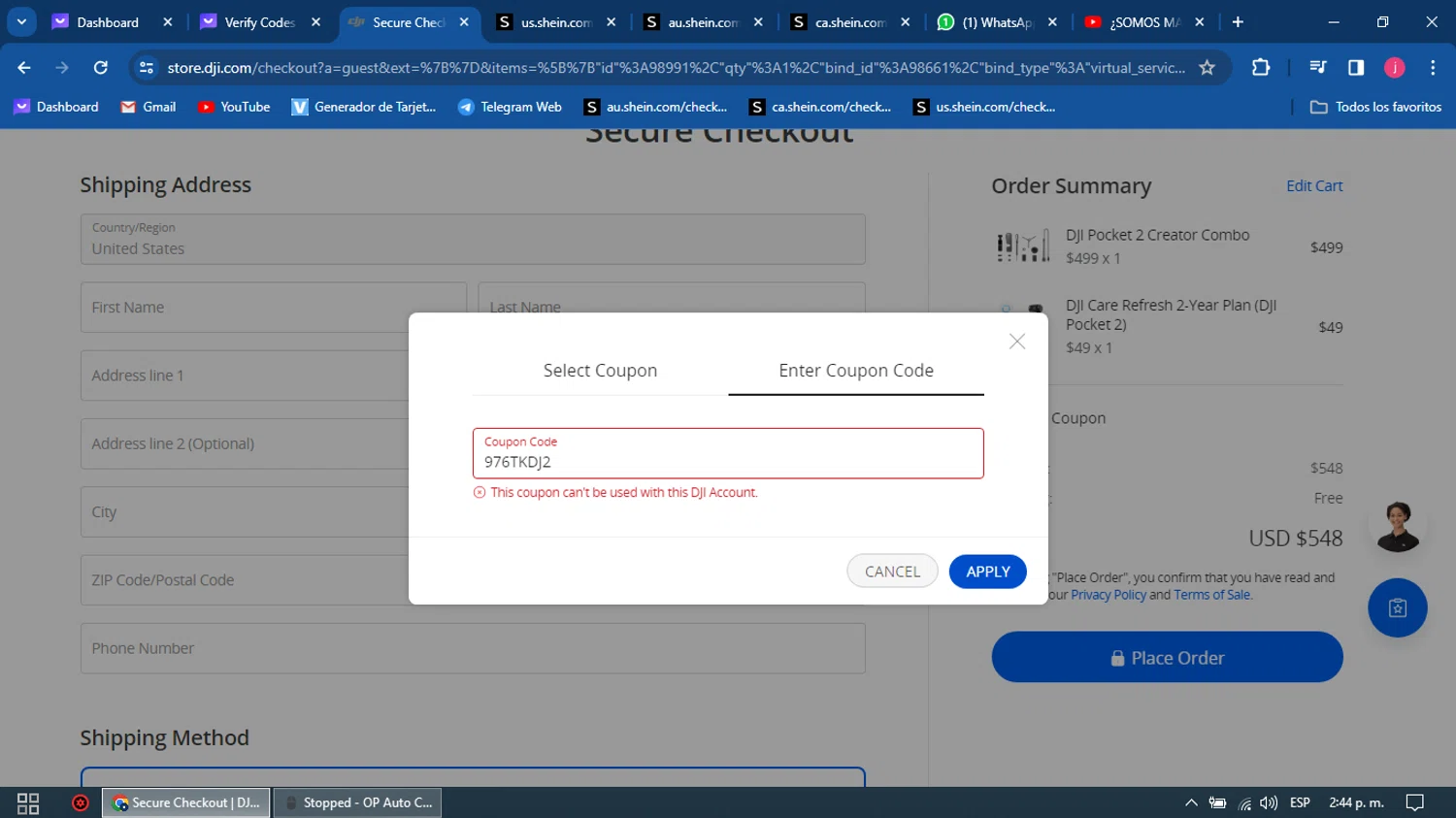Viewport: 1456px width, 818px height.
Task: Switch to the Select Coupon tab
Action: (600, 371)
